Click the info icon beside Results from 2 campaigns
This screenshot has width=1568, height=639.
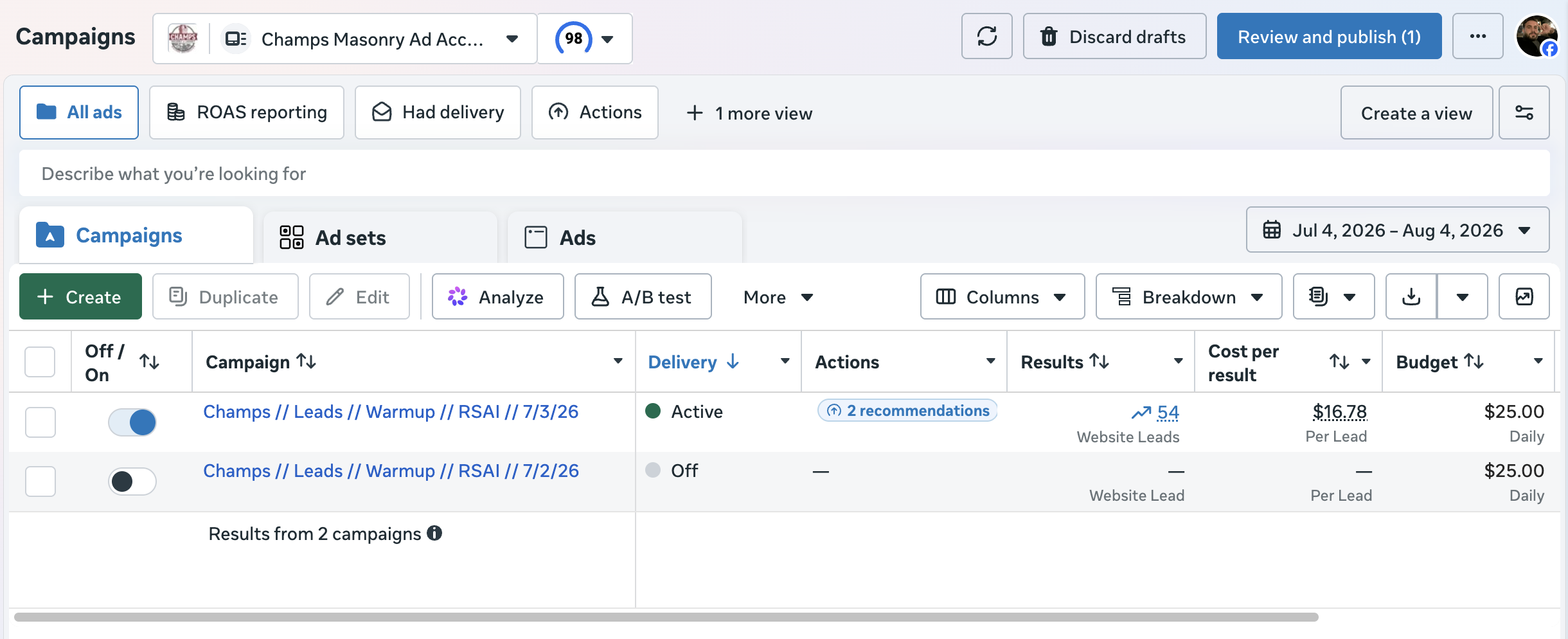(434, 533)
